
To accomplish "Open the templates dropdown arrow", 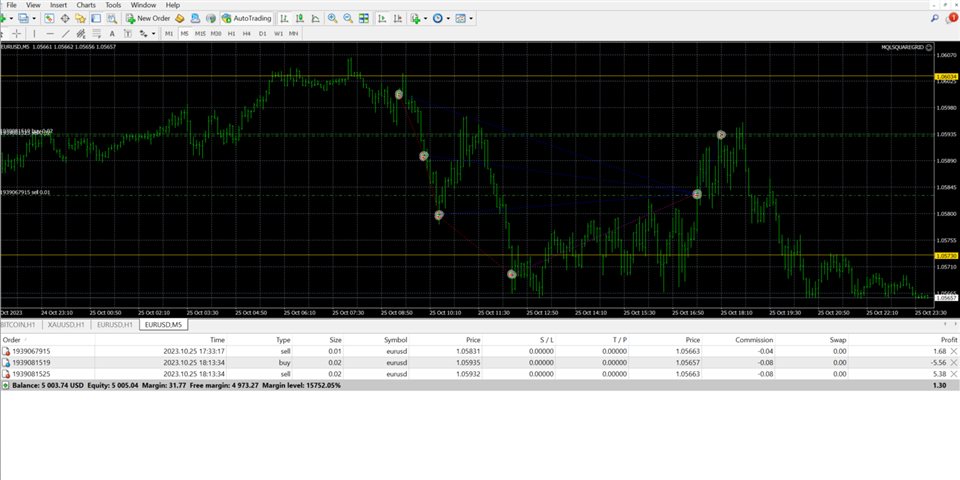I will pyautogui.click(x=471, y=18).
